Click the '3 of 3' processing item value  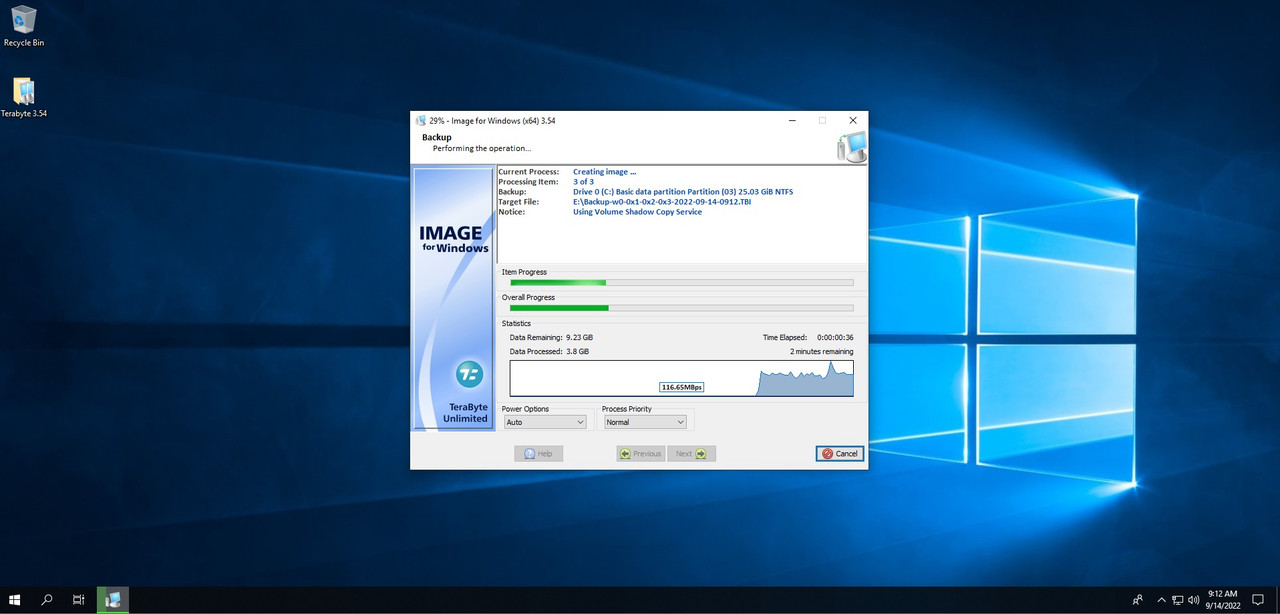point(583,182)
